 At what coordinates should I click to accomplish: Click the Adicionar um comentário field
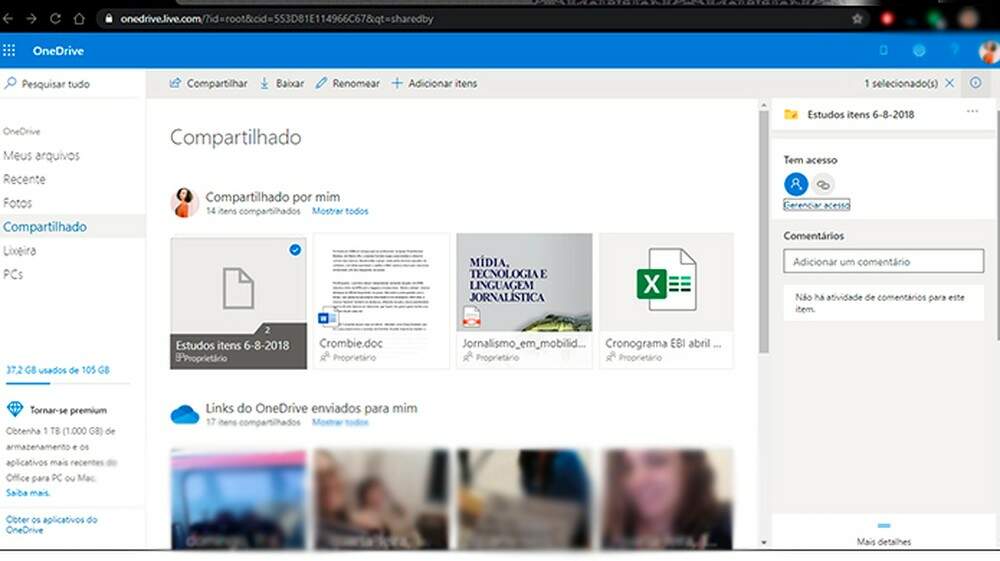[x=884, y=261]
